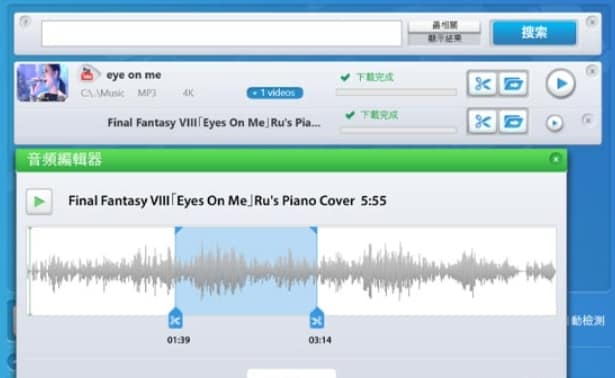Image resolution: width=615 pixels, height=378 pixels.
Task: Click the round icon left of the search box
Action: click(x=25, y=21)
